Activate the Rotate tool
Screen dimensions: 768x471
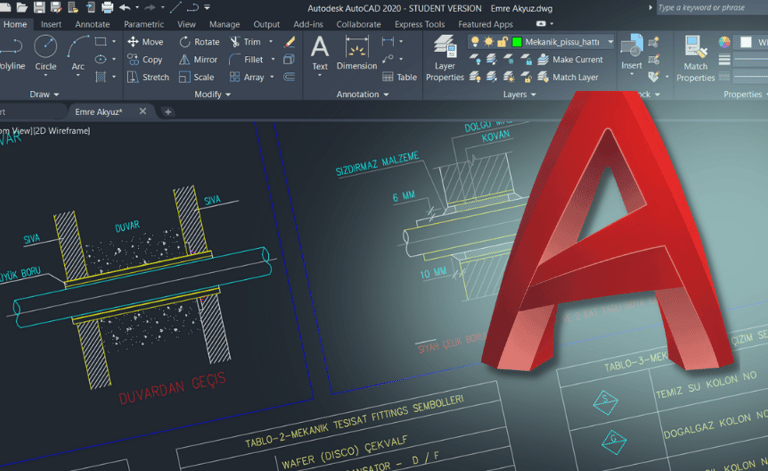coord(199,42)
